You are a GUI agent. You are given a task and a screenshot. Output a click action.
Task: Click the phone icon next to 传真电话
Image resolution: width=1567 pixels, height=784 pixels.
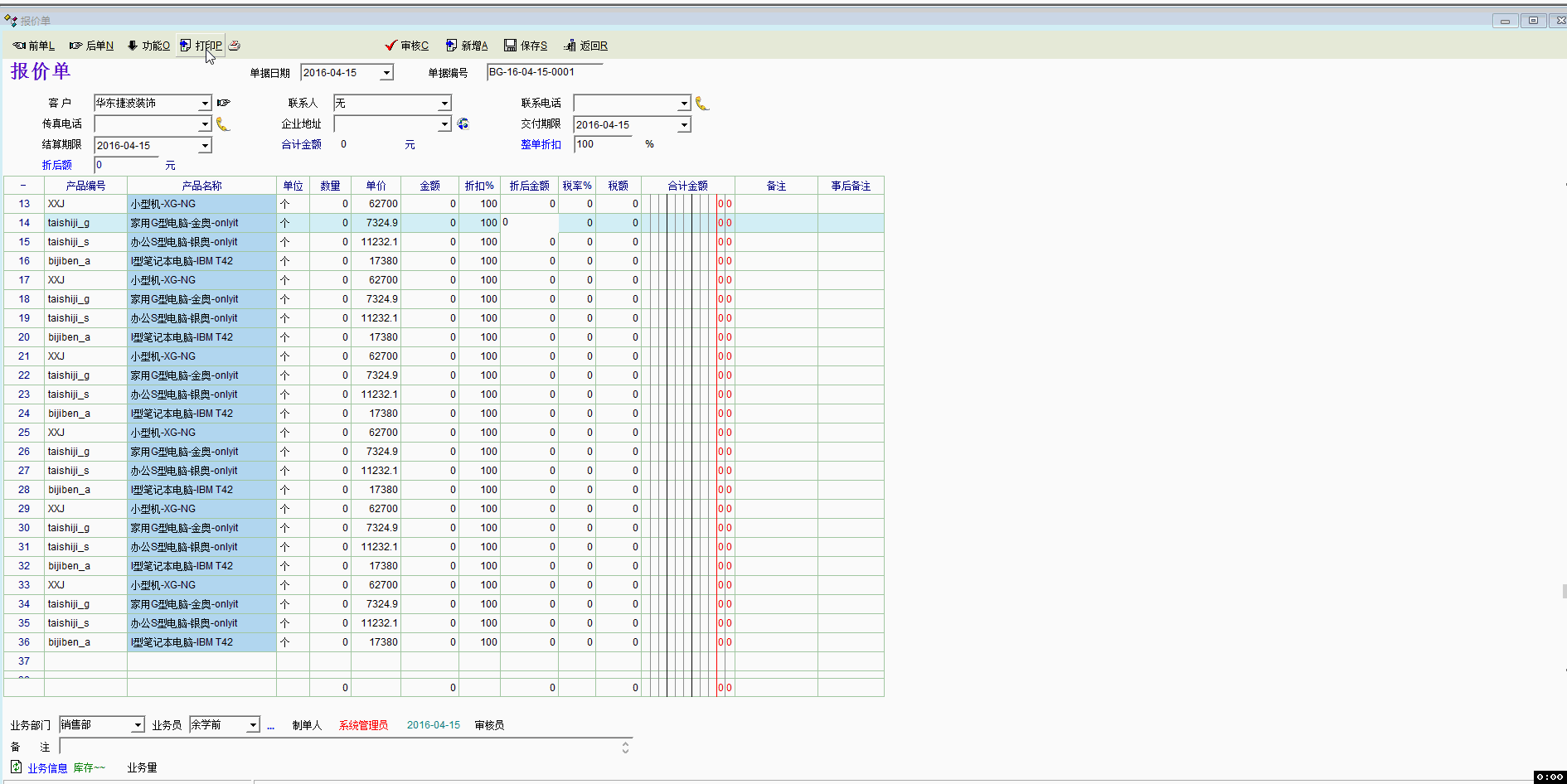pos(223,124)
